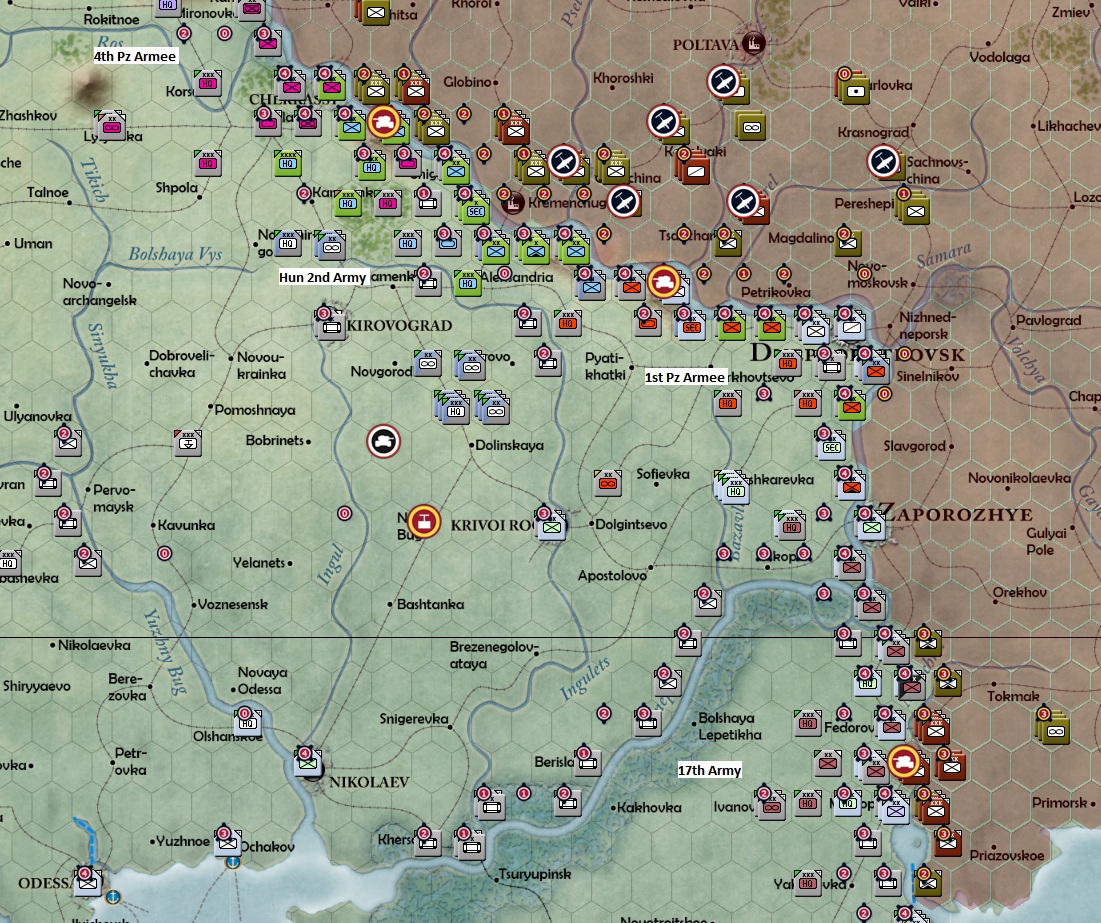Click the red tank marker by Cherkassy

click(x=383, y=122)
